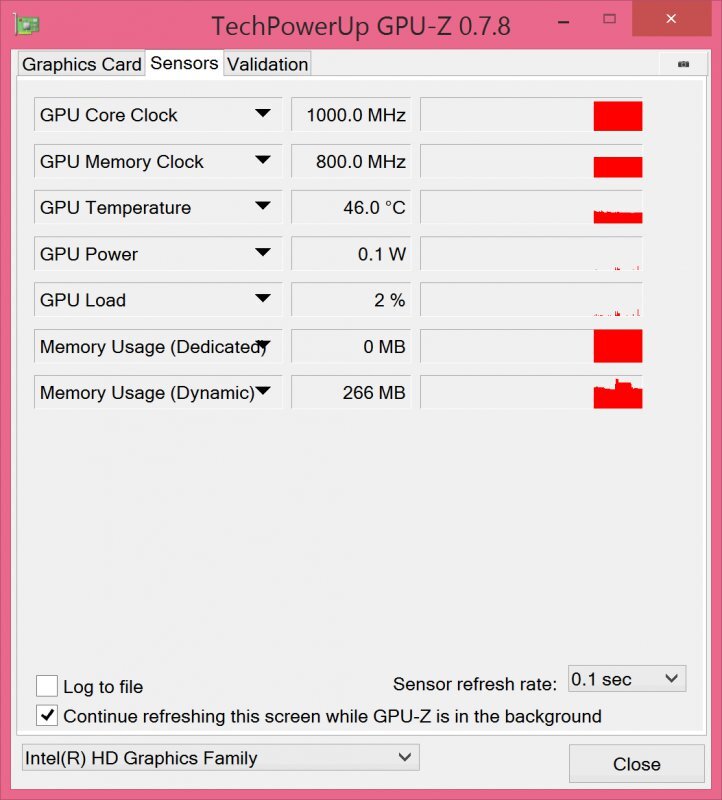Click the GPU Load percentage value field

[x=350, y=300]
